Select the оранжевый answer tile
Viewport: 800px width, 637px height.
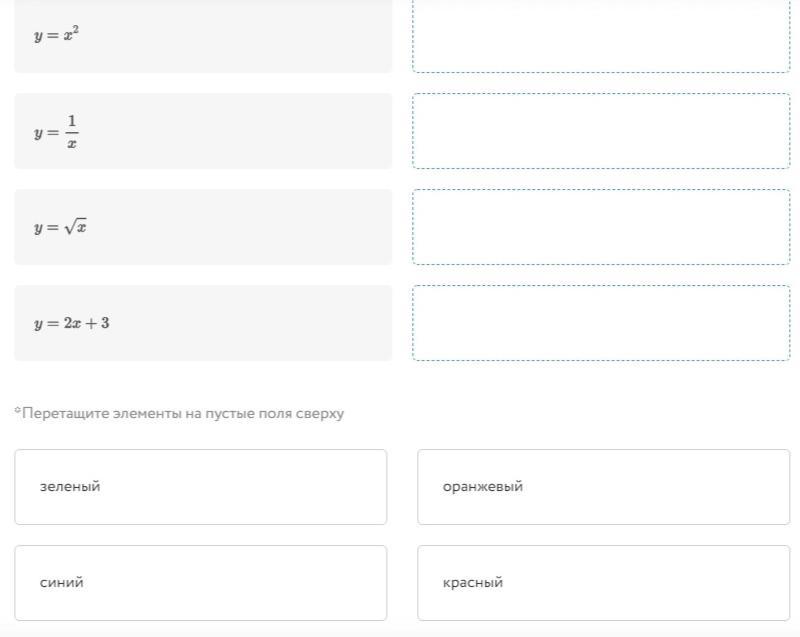tap(603, 487)
